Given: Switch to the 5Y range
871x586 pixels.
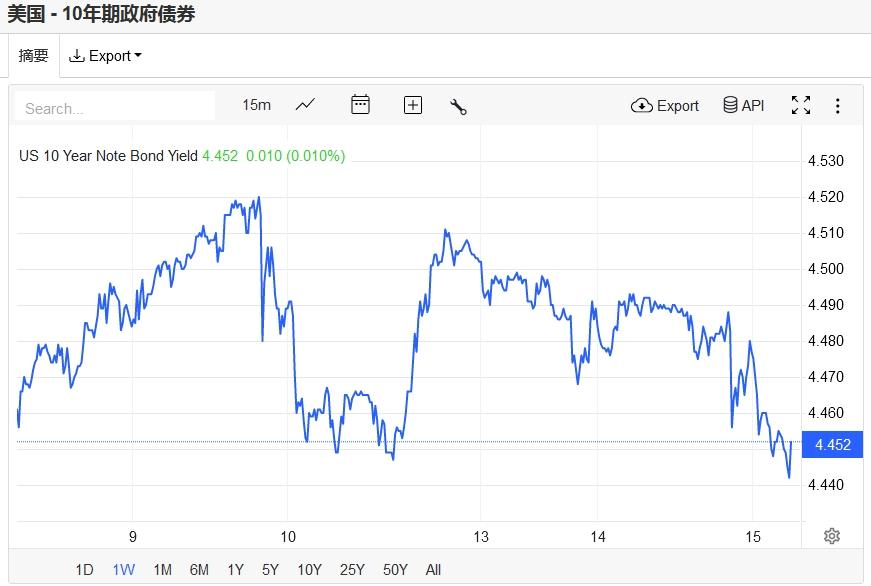Looking at the screenshot, I should point(270,570).
